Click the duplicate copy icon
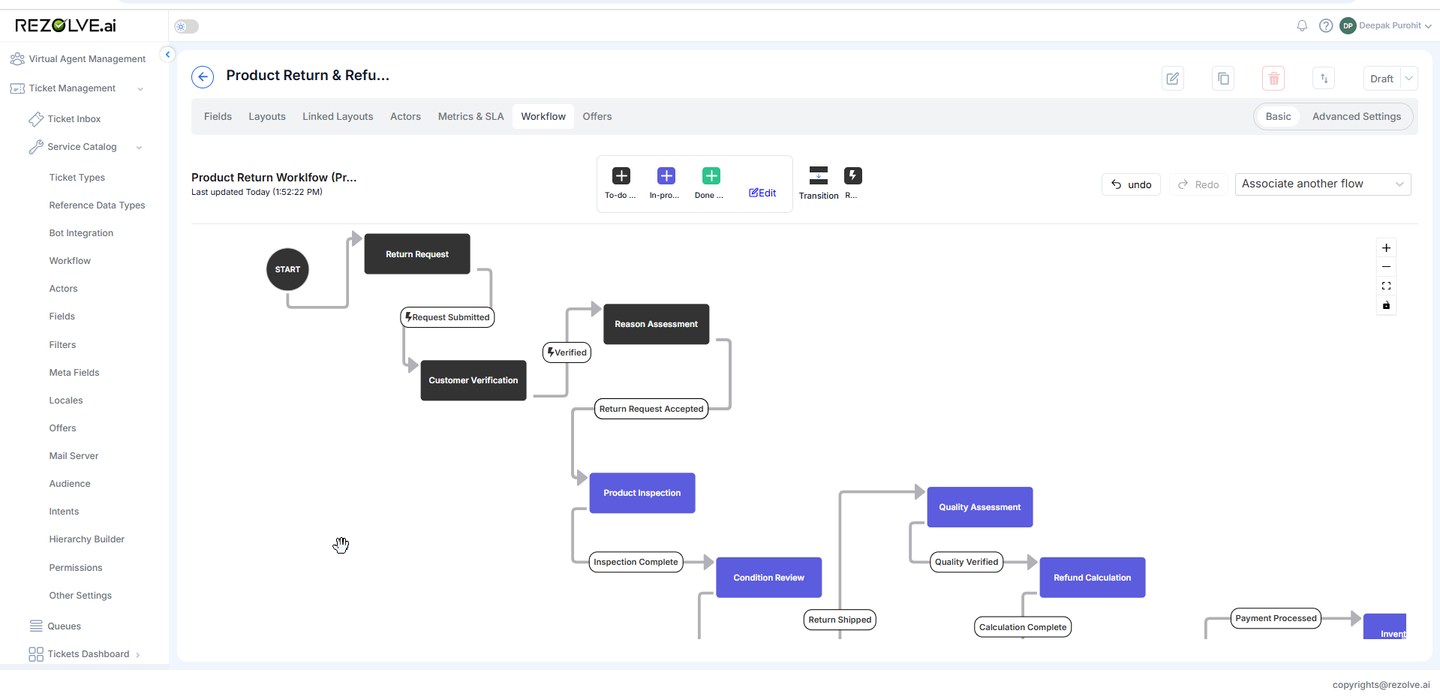 [1223, 78]
